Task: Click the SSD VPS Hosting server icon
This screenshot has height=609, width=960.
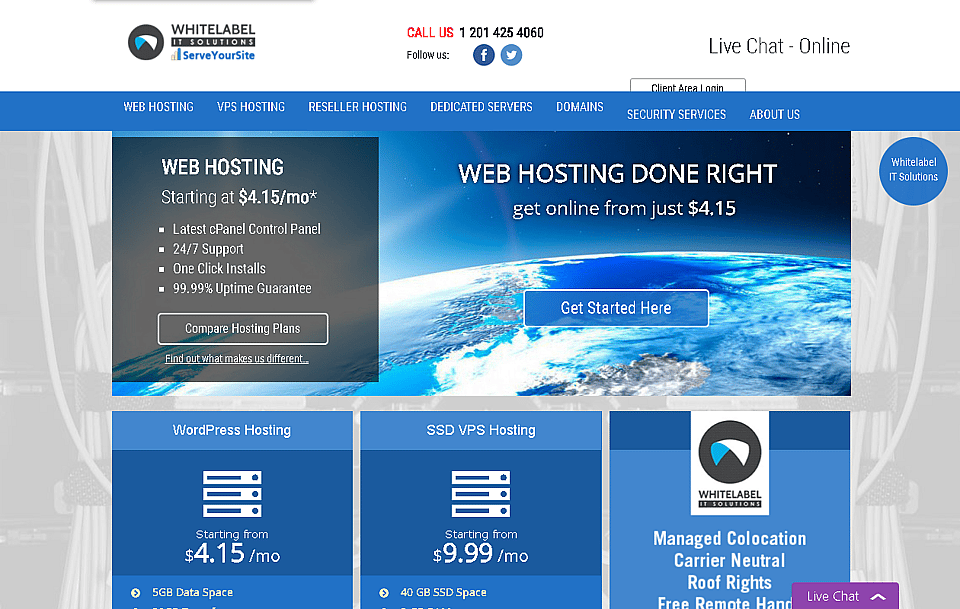Action: [x=481, y=494]
